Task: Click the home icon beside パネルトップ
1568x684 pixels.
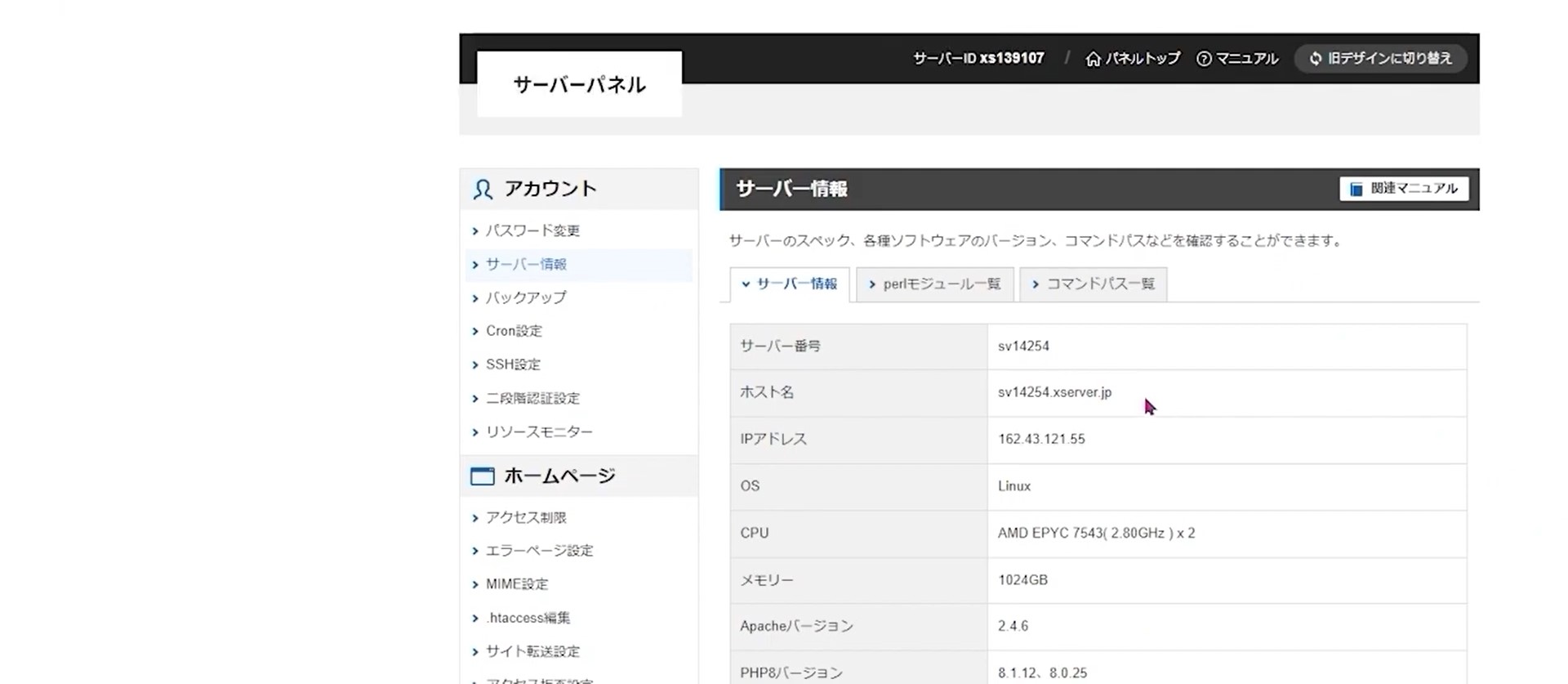Action: tap(1093, 59)
